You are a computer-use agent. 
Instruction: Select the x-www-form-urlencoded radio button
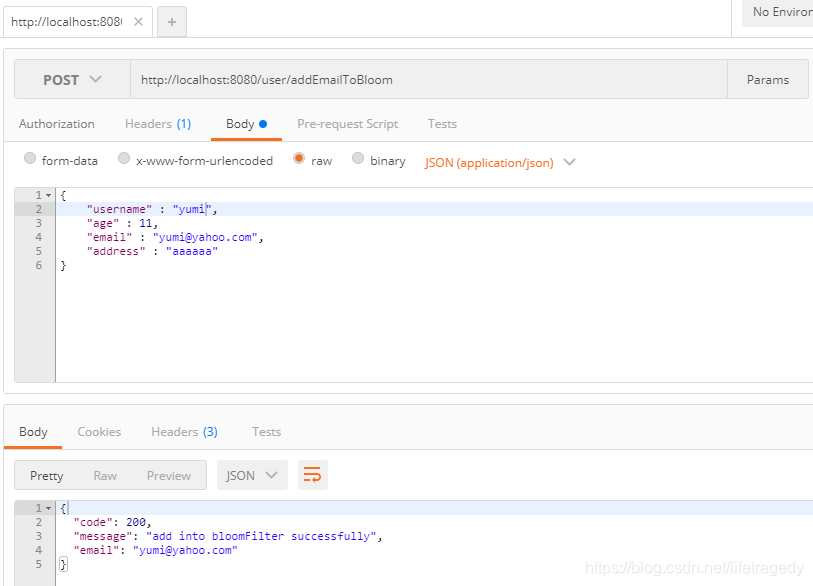point(124,158)
